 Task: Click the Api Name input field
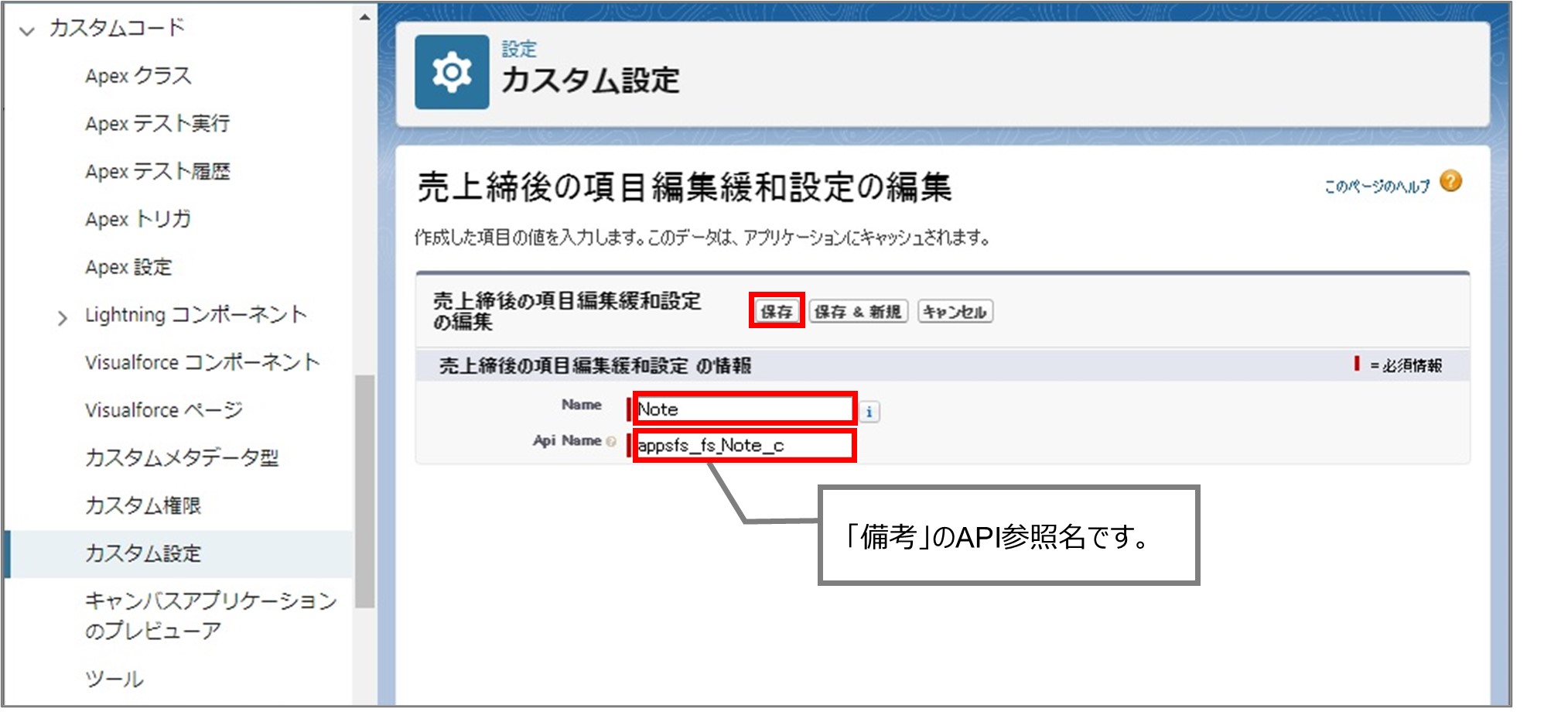(744, 446)
